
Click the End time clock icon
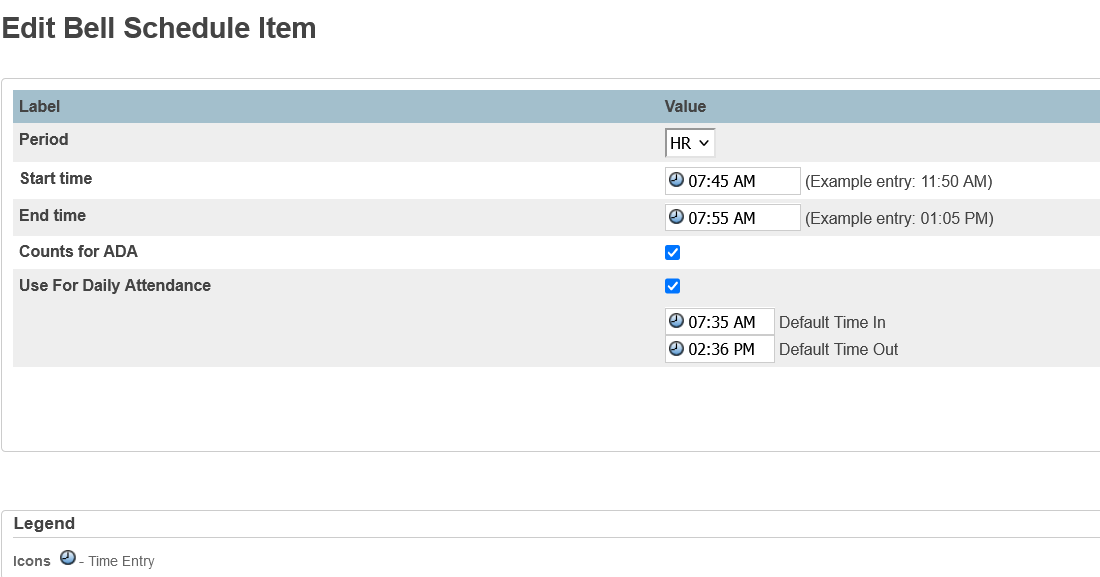click(x=677, y=217)
